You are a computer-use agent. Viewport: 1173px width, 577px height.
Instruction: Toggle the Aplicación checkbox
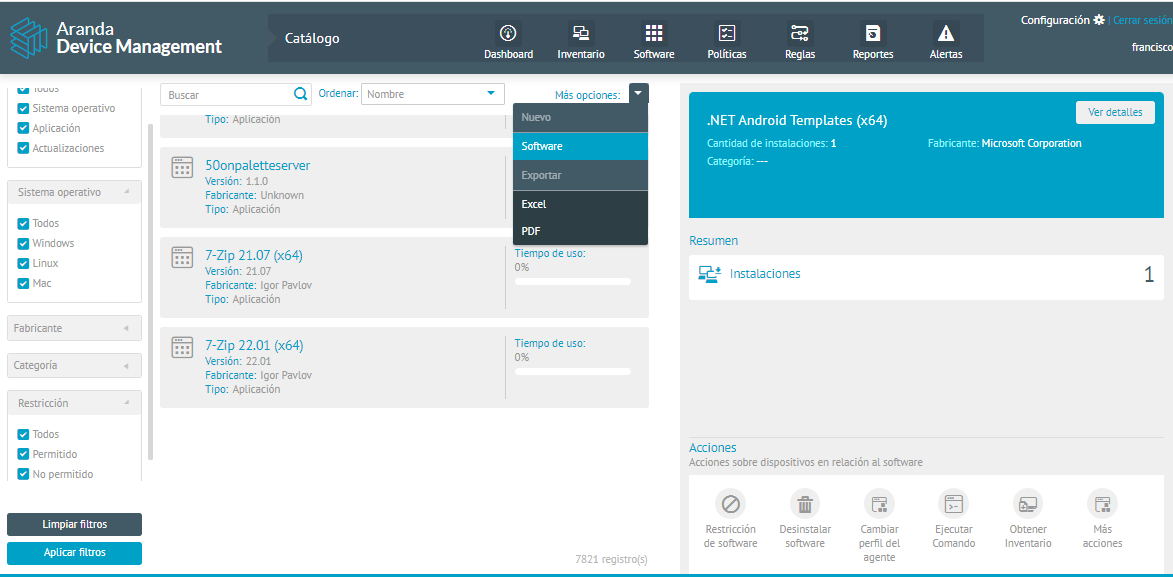(23, 129)
